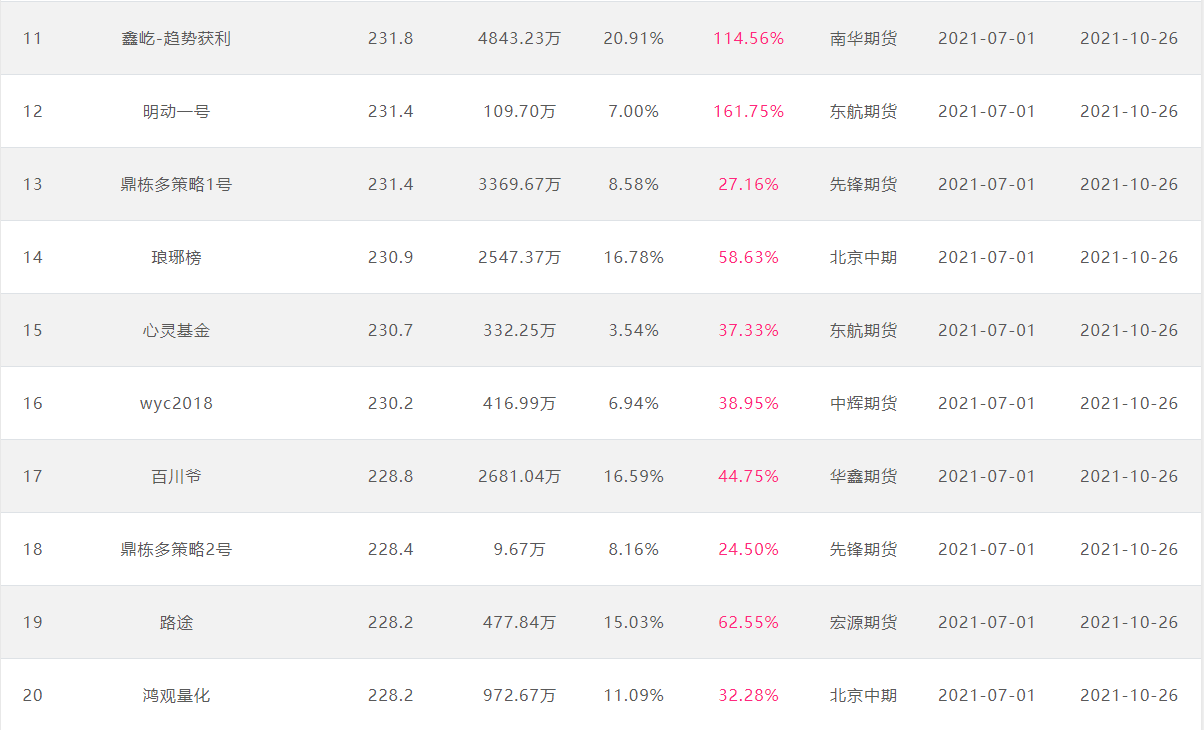Select the 百川爷 account name
Image resolution: width=1204 pixels, height=730 pixels.
click(x=176, y=476)
